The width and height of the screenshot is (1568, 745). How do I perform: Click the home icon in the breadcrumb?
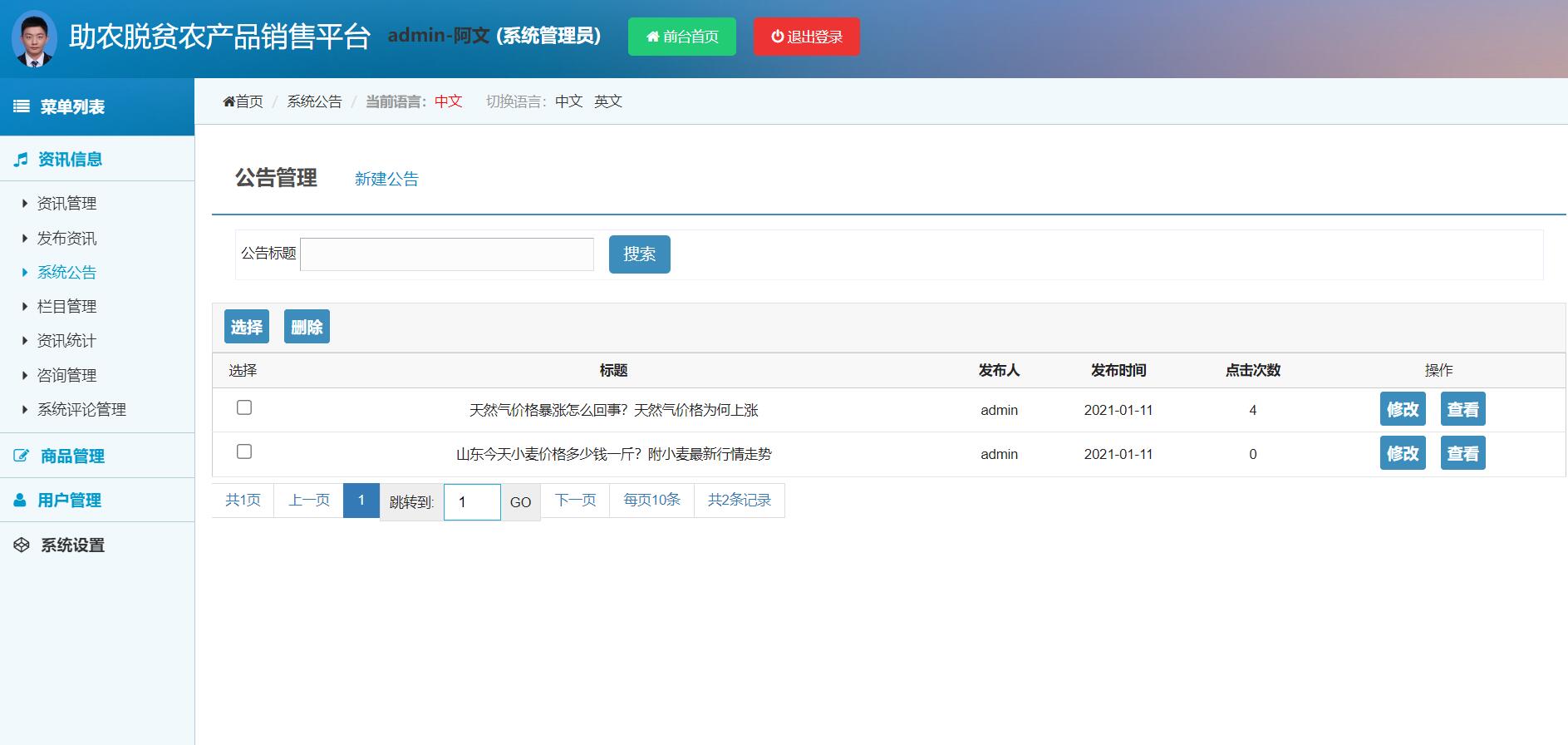[x=229, y=101]
